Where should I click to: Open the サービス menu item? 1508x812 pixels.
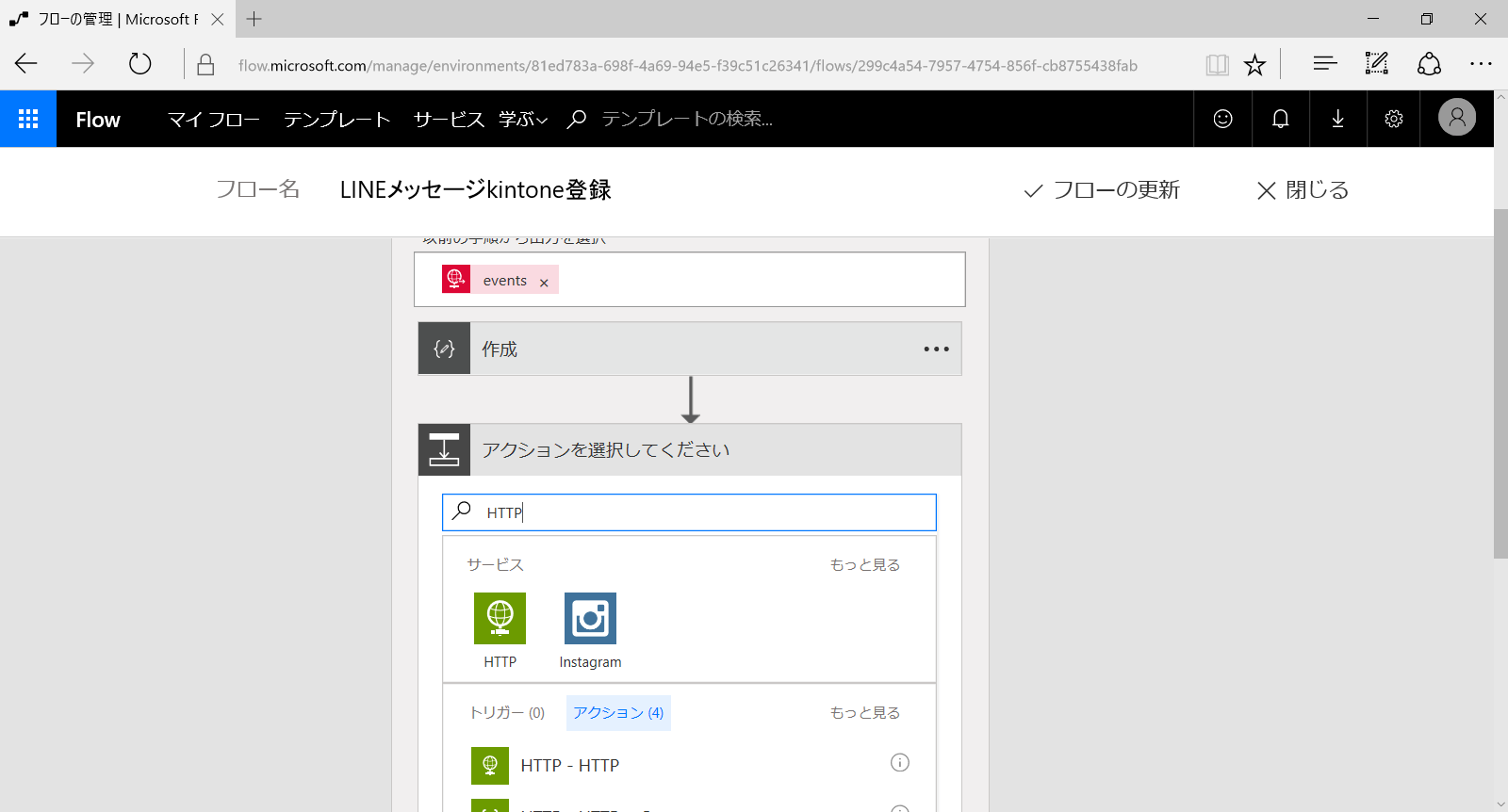click(449, 120)
